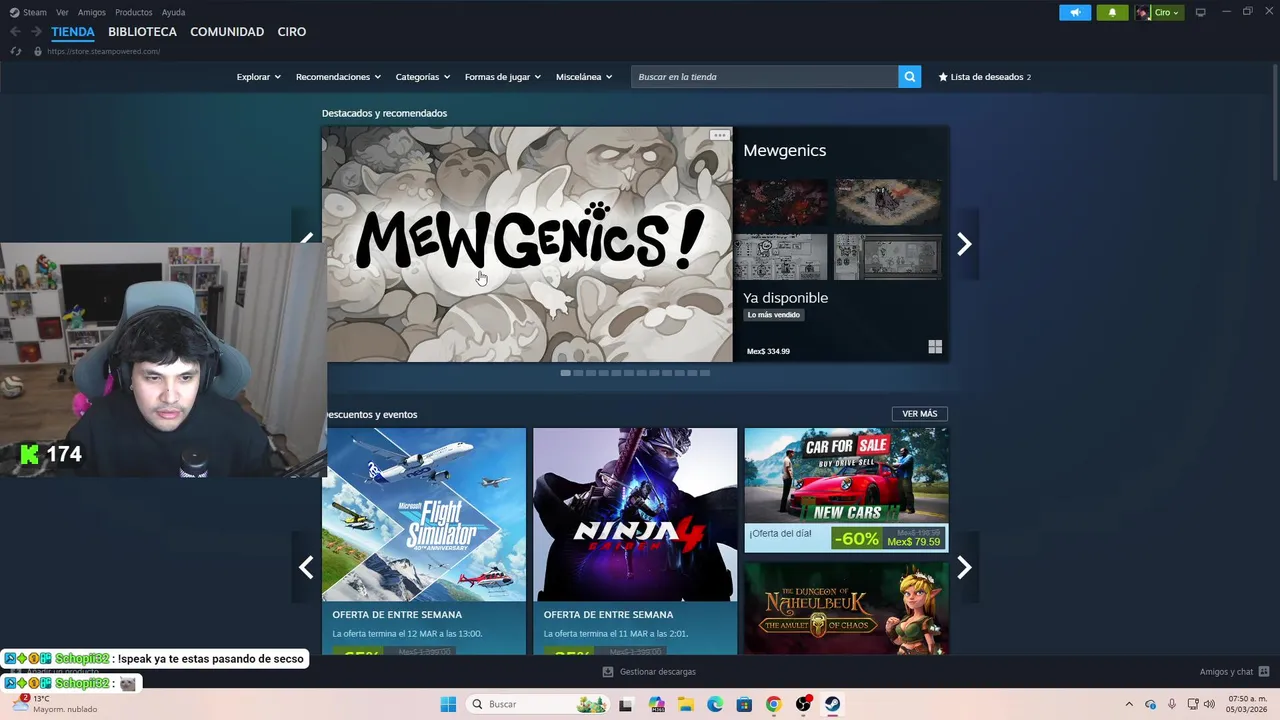View third Mewgenics screenshot thumbnail
The width and height of the screenshot is (1280, 720).
point(781,257)
